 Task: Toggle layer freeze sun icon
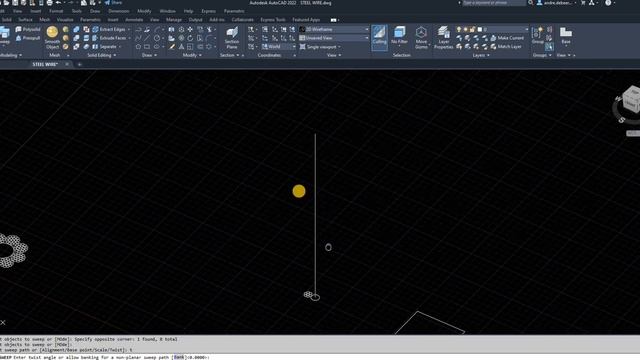[x=466, y=29]
